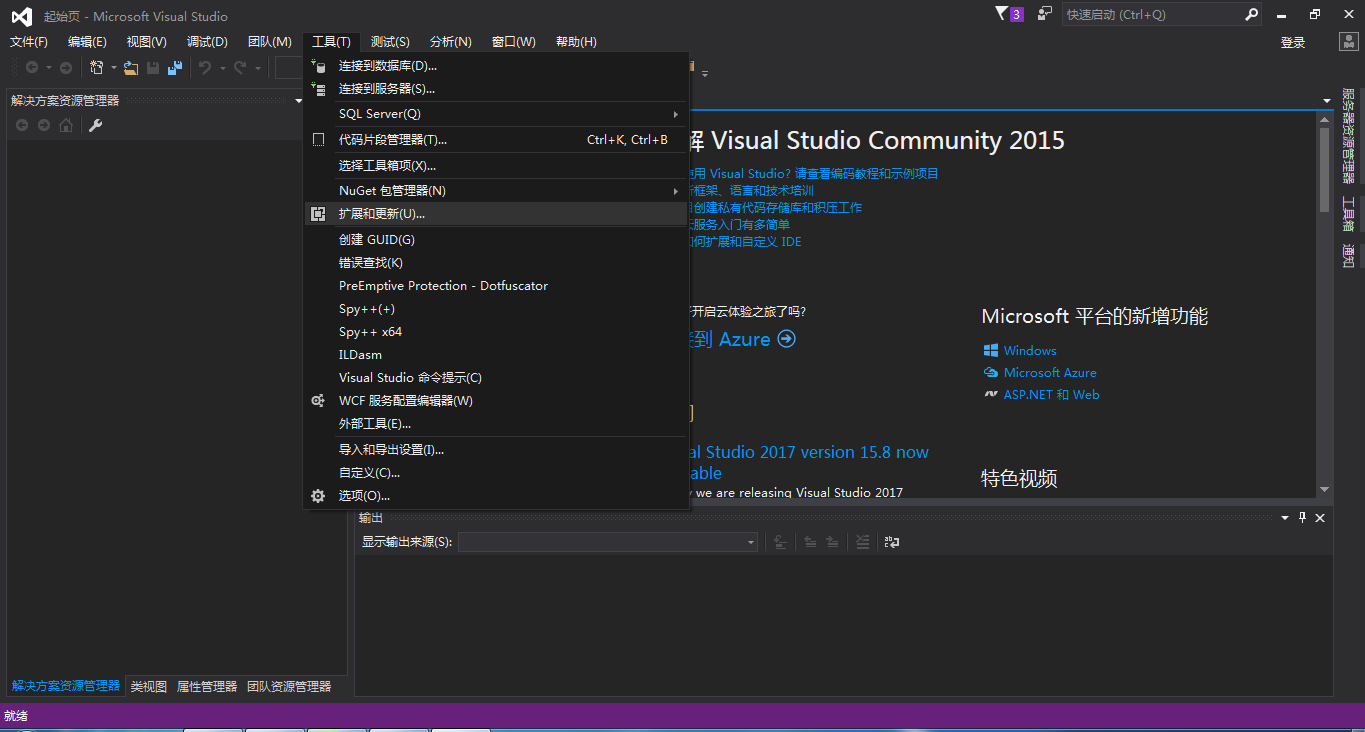The image size is (1365, 732).
Task: Open WCF Service Configuration Editor
Action: click(x=496, y=401)
